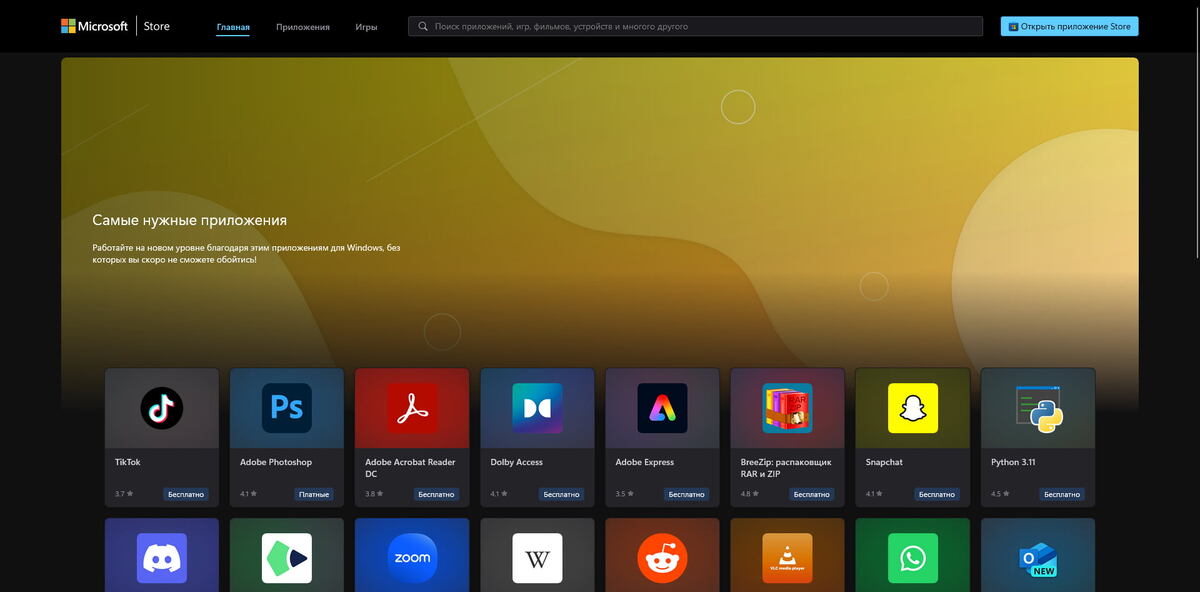Click the Microsoft logo in header

(x=94, y=26)
